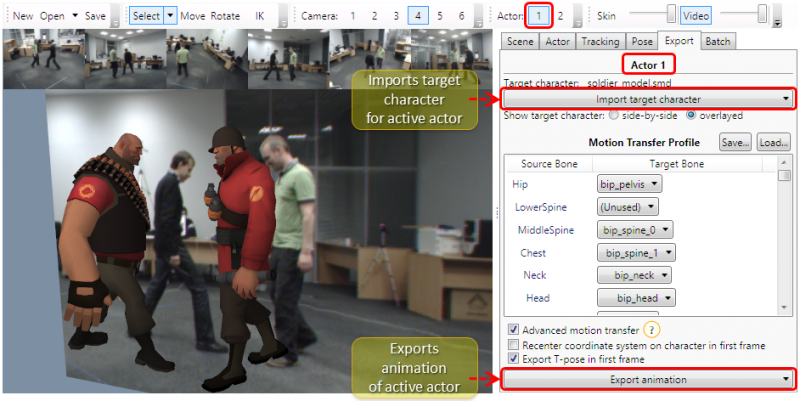Open the Pose tab

(x=642, y=42)
